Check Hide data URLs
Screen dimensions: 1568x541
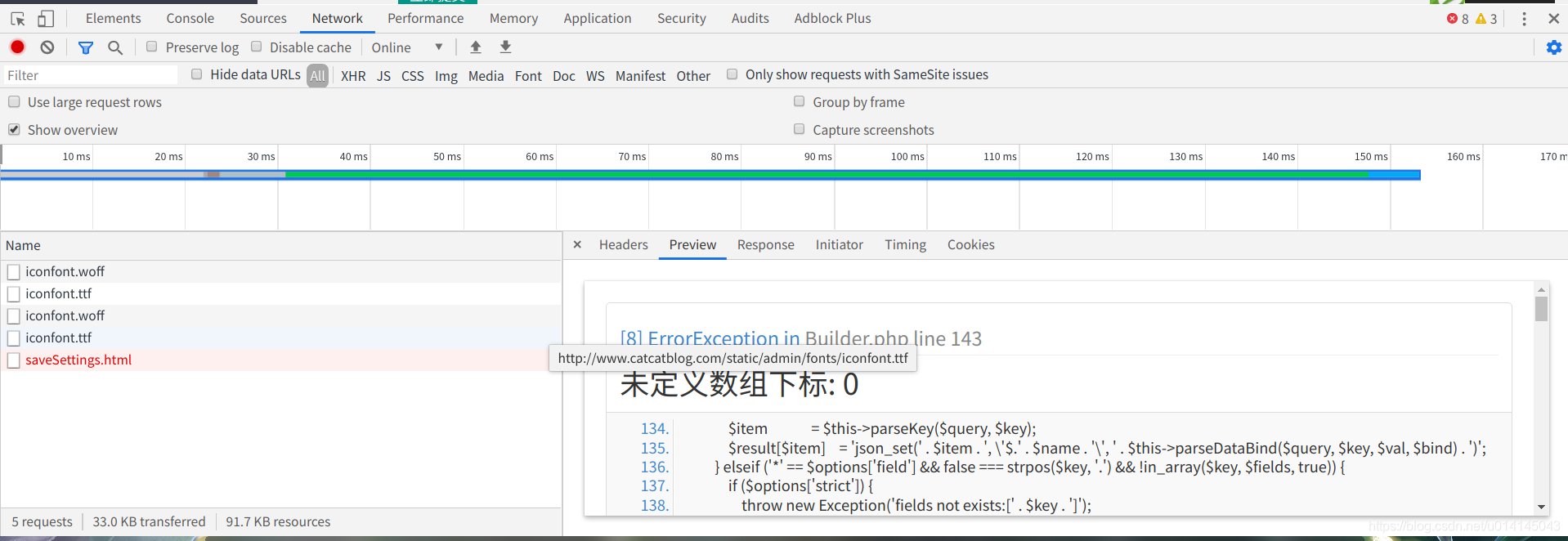coord(196,74)
